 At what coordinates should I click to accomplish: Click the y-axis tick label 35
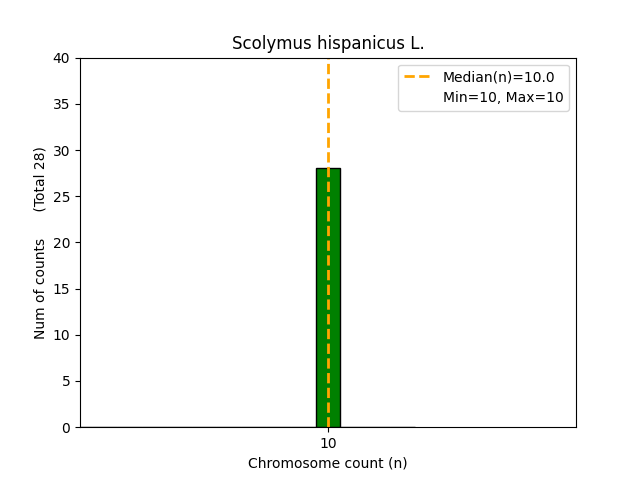click(62, 104)
